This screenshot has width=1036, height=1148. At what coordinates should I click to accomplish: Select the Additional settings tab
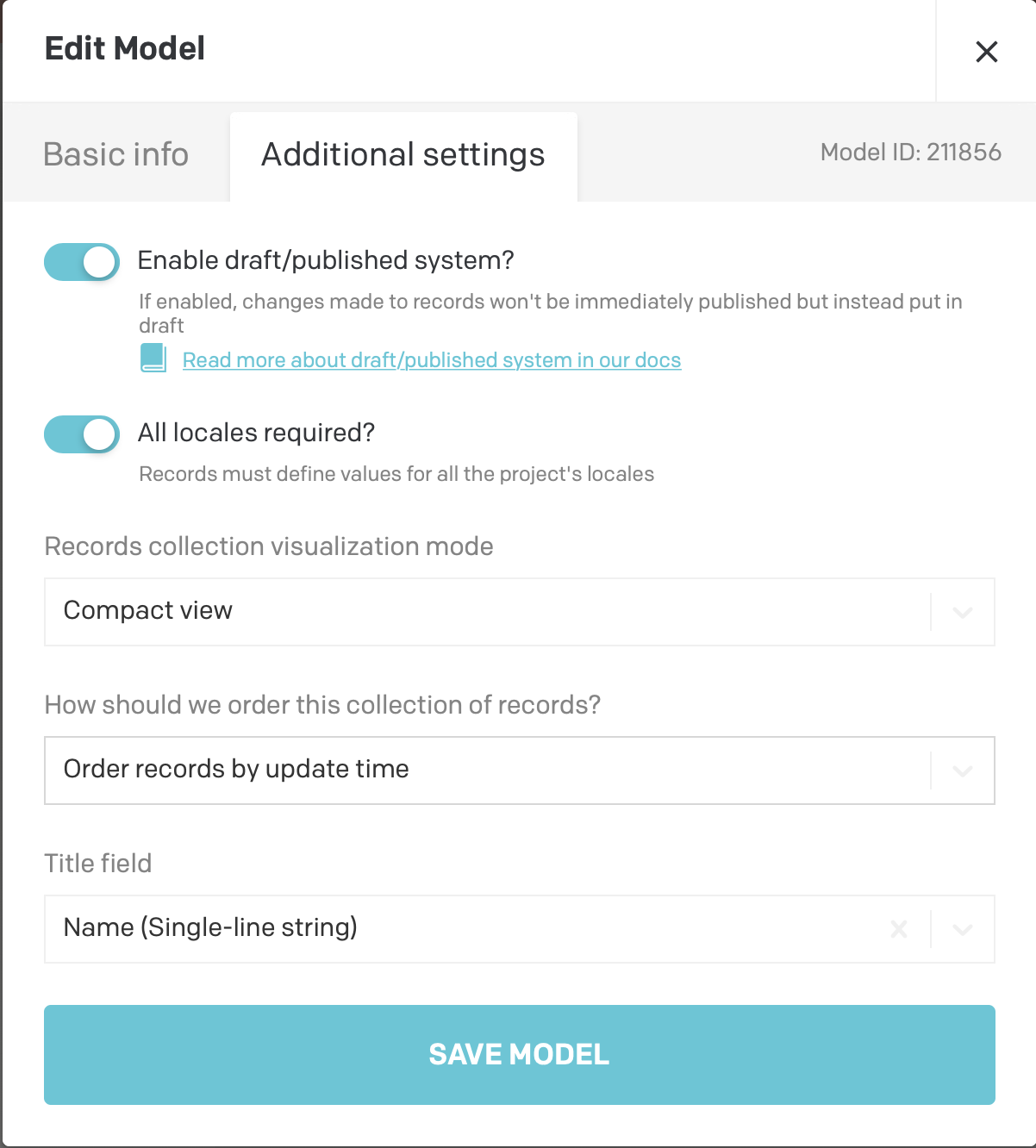[403, 155]
